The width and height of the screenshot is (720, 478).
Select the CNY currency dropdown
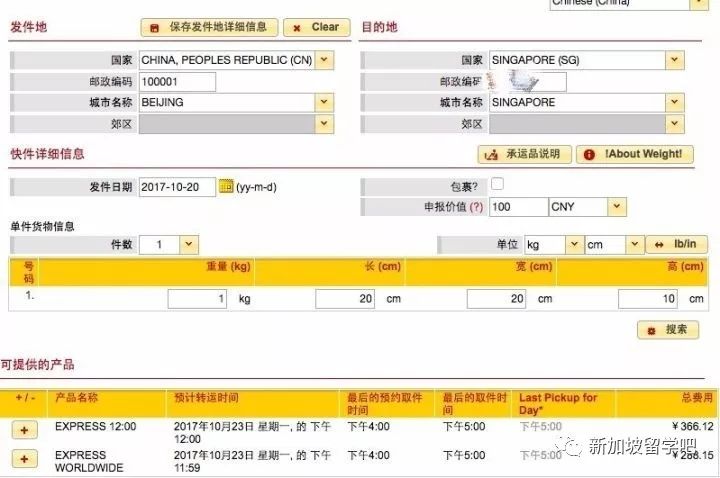tap(587, 207)
